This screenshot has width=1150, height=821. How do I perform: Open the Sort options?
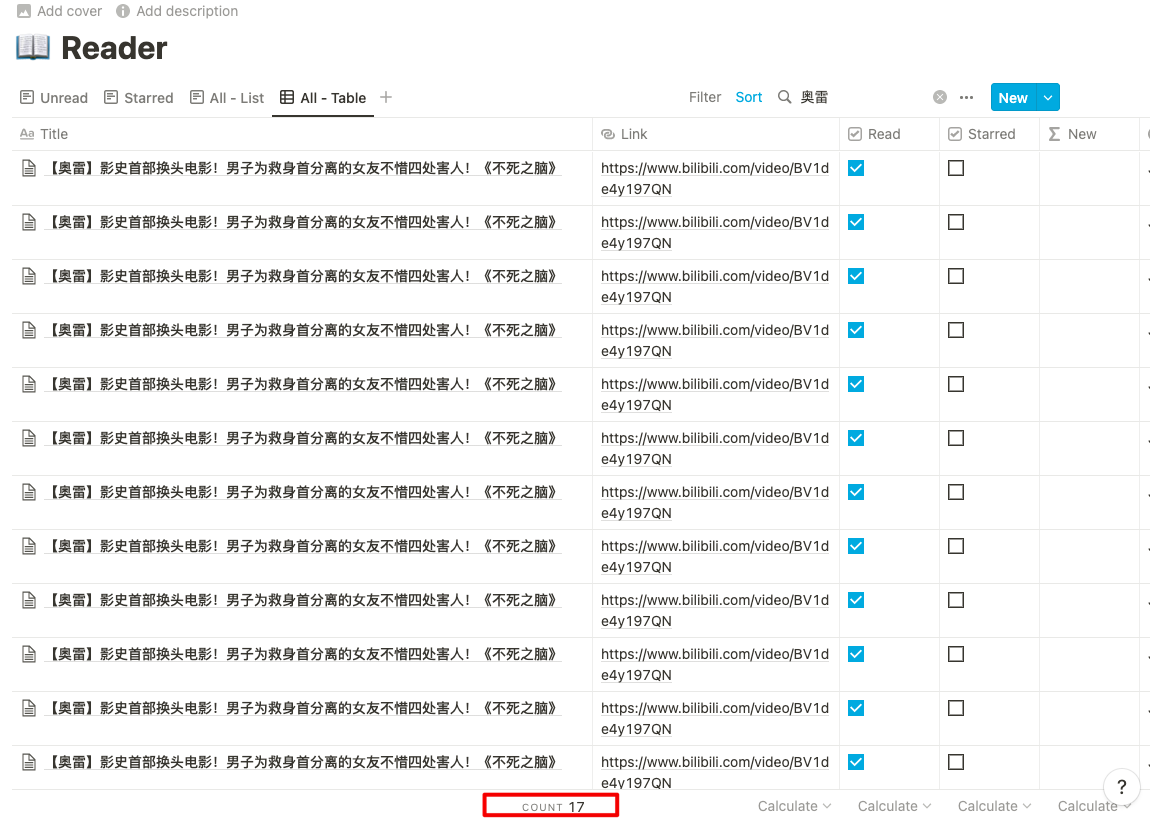748,96
